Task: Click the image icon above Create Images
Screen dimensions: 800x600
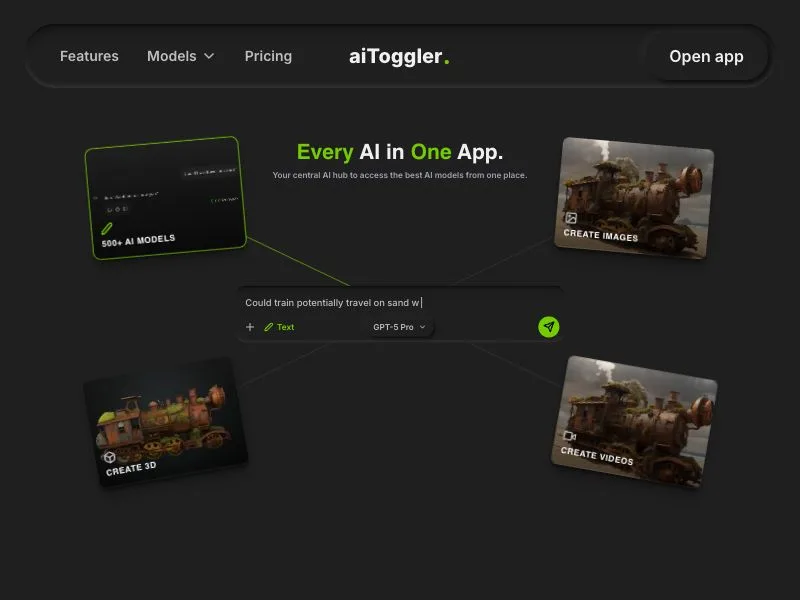Action: [571, 218]
